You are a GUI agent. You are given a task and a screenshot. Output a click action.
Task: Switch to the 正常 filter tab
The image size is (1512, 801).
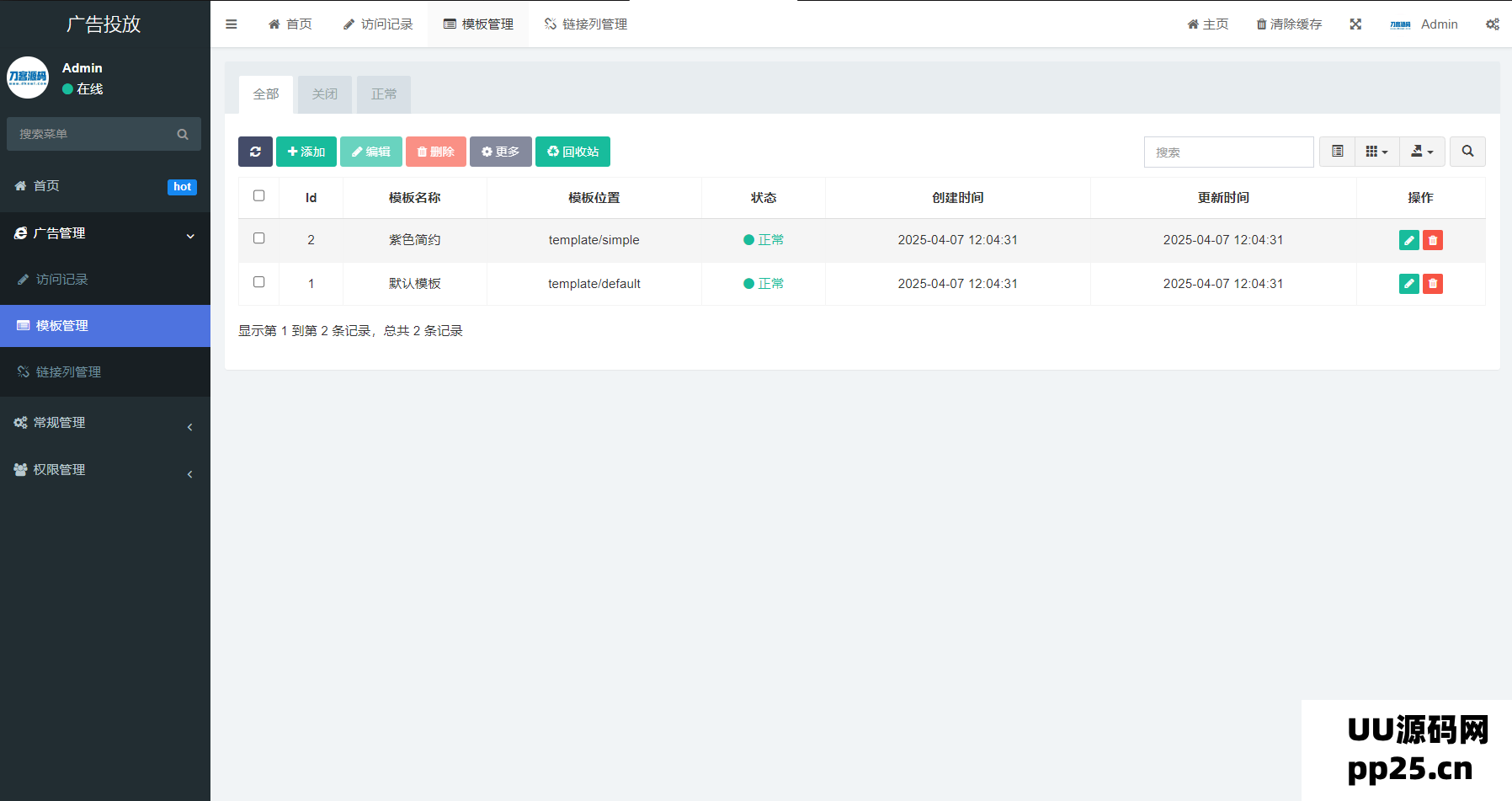[384, 94]
